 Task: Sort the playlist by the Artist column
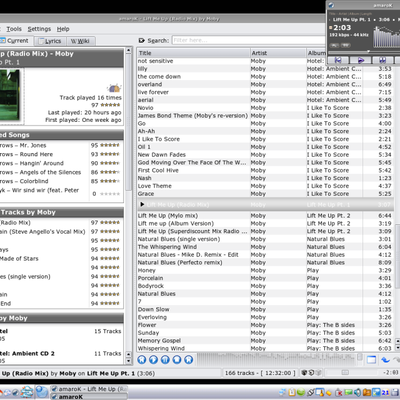278,53
